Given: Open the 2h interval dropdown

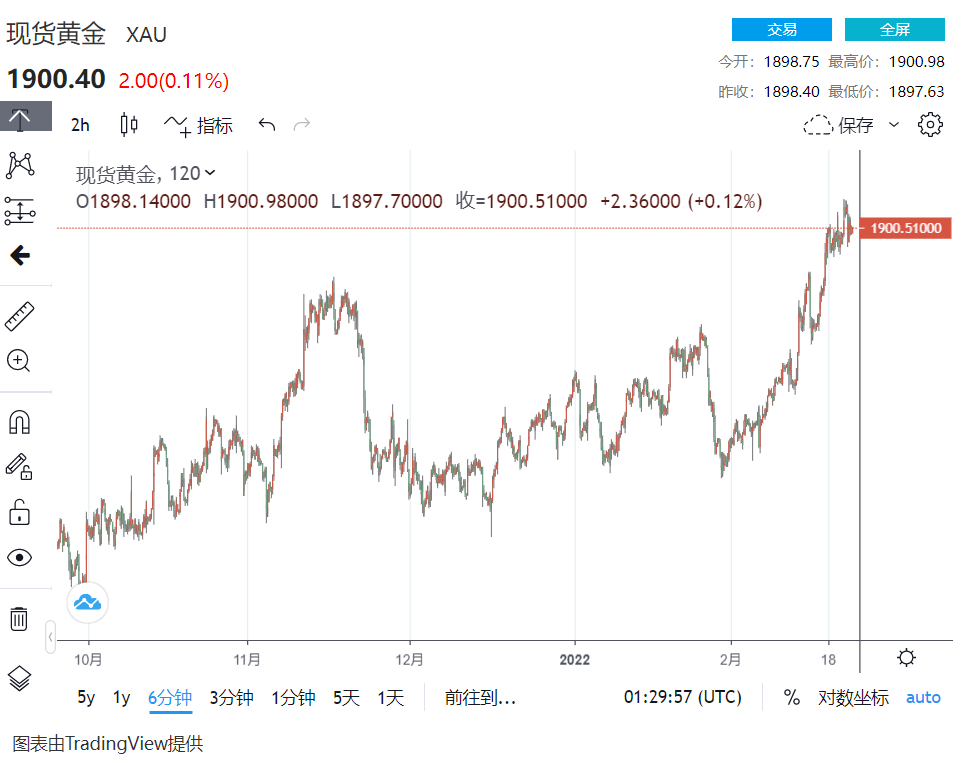Looking at the screenshot, I should (x=80, y=125).
